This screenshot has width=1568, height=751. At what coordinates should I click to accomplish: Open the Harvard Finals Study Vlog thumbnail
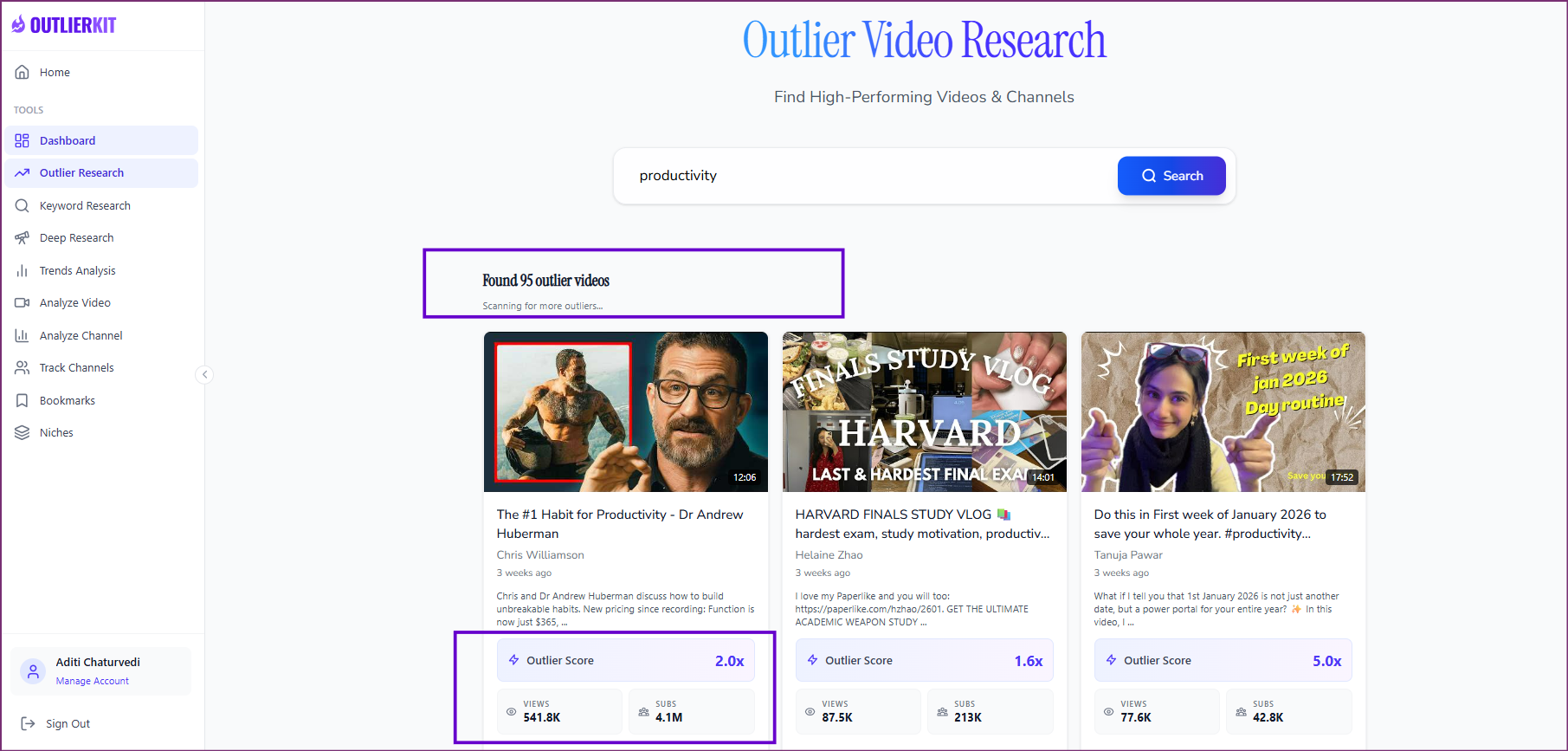(x=924, y=411)
